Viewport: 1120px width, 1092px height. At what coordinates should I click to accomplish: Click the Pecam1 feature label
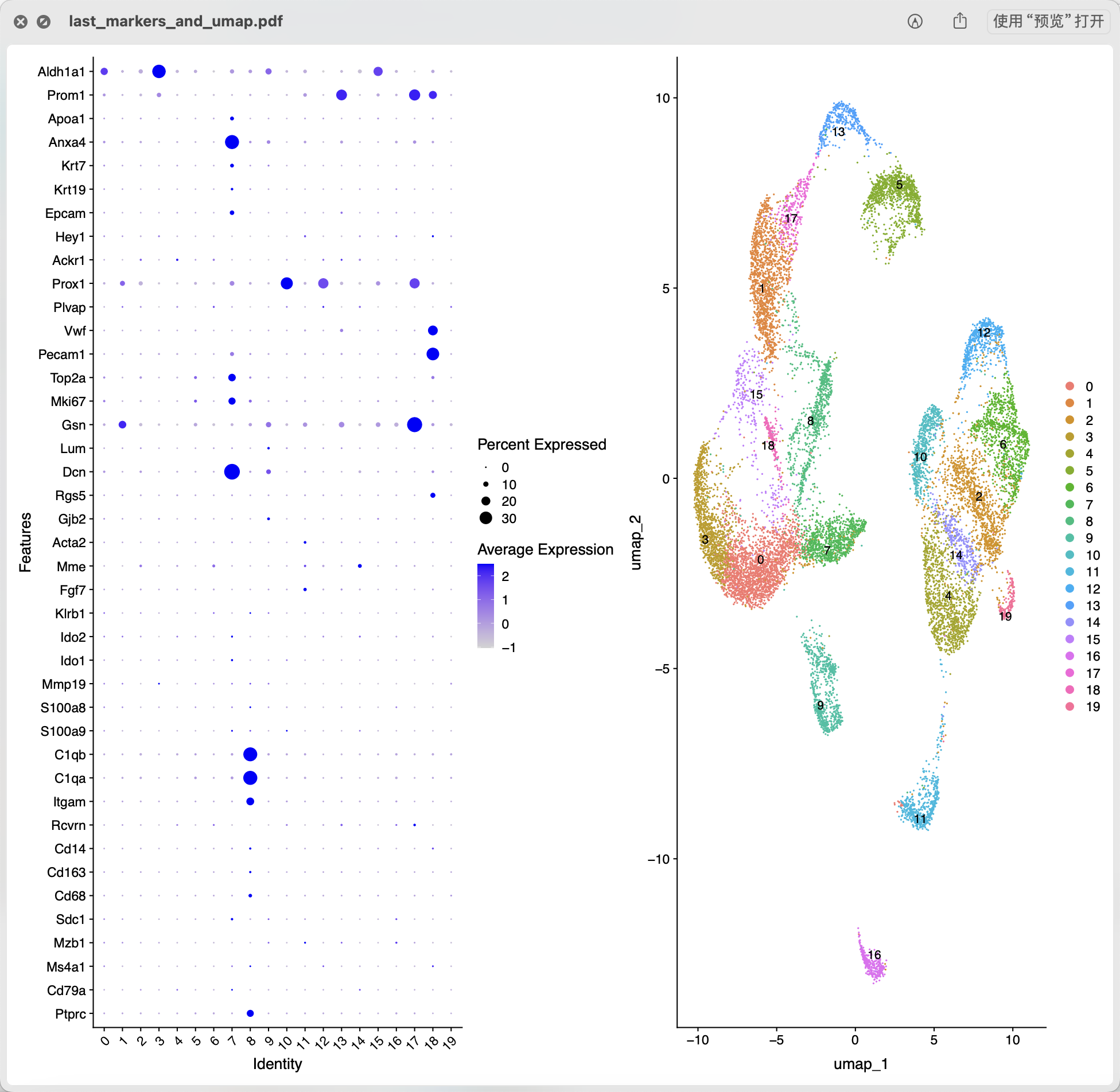61,354
